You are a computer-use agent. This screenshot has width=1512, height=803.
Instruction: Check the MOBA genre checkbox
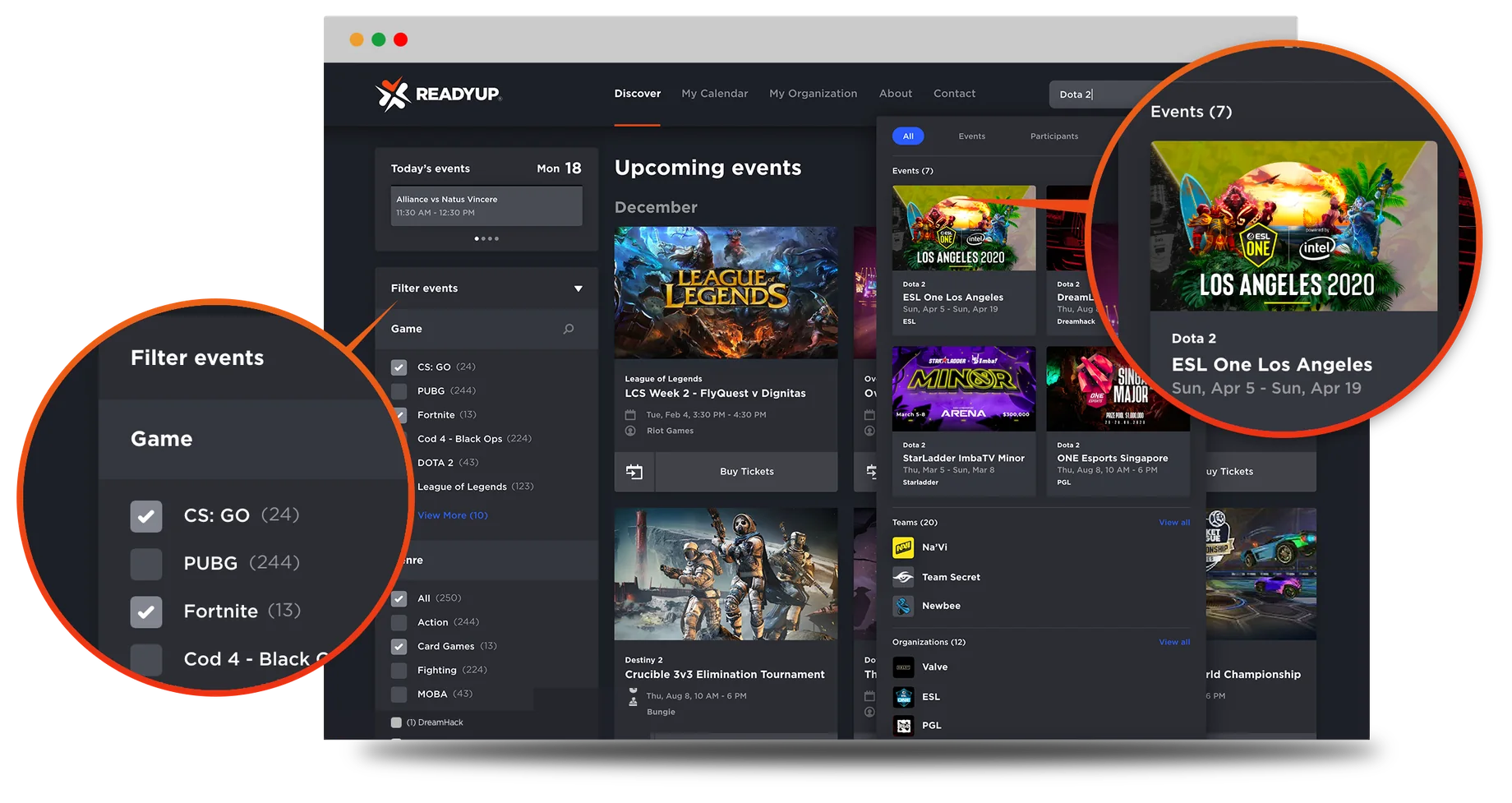pos(399,695)
